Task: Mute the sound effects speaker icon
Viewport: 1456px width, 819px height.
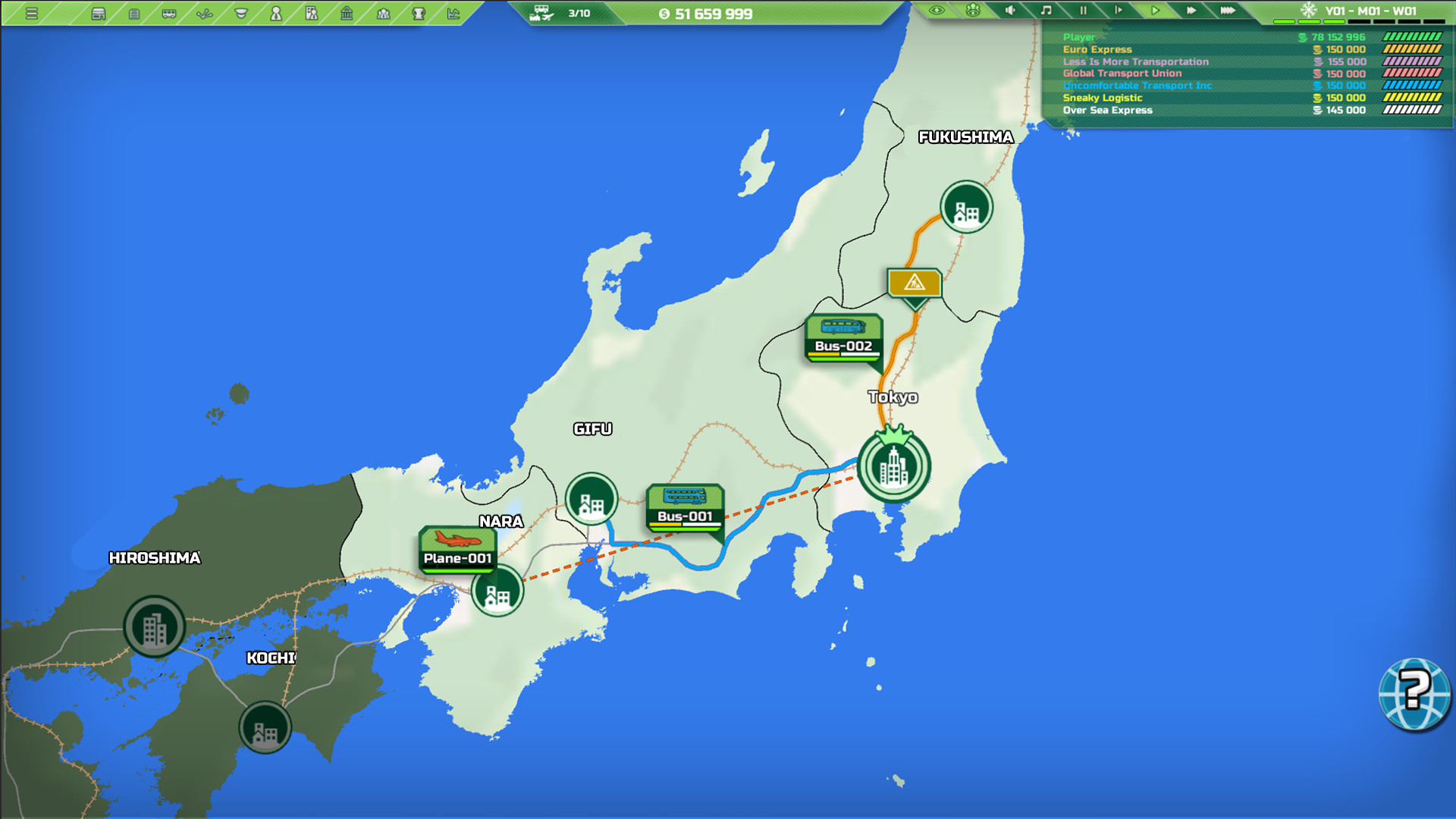Action: (1011, 11)
